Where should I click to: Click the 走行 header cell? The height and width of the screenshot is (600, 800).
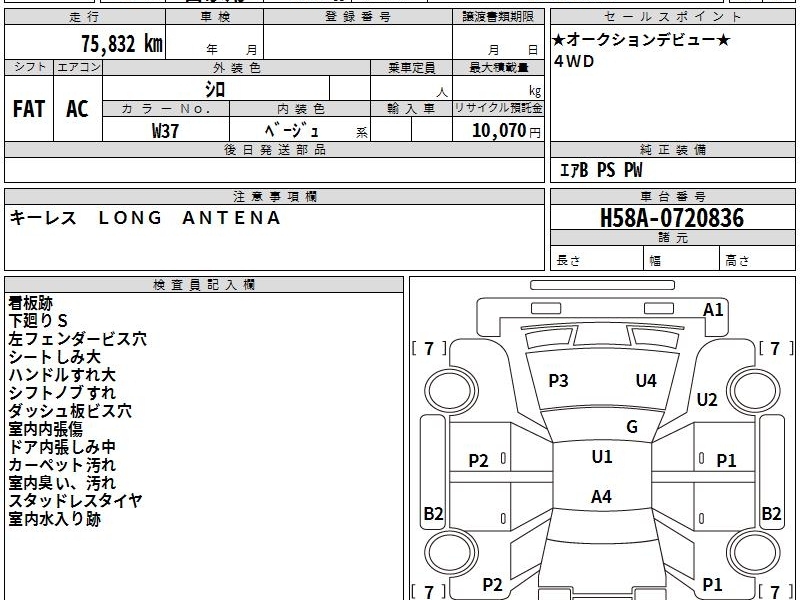coord(85,16)
